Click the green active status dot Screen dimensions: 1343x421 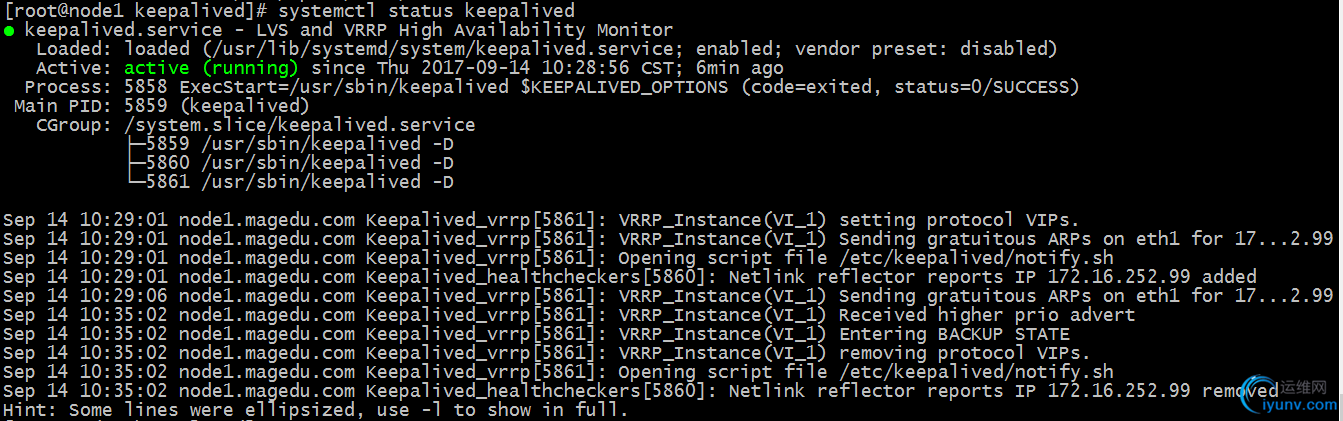click(x=9, y=30)
